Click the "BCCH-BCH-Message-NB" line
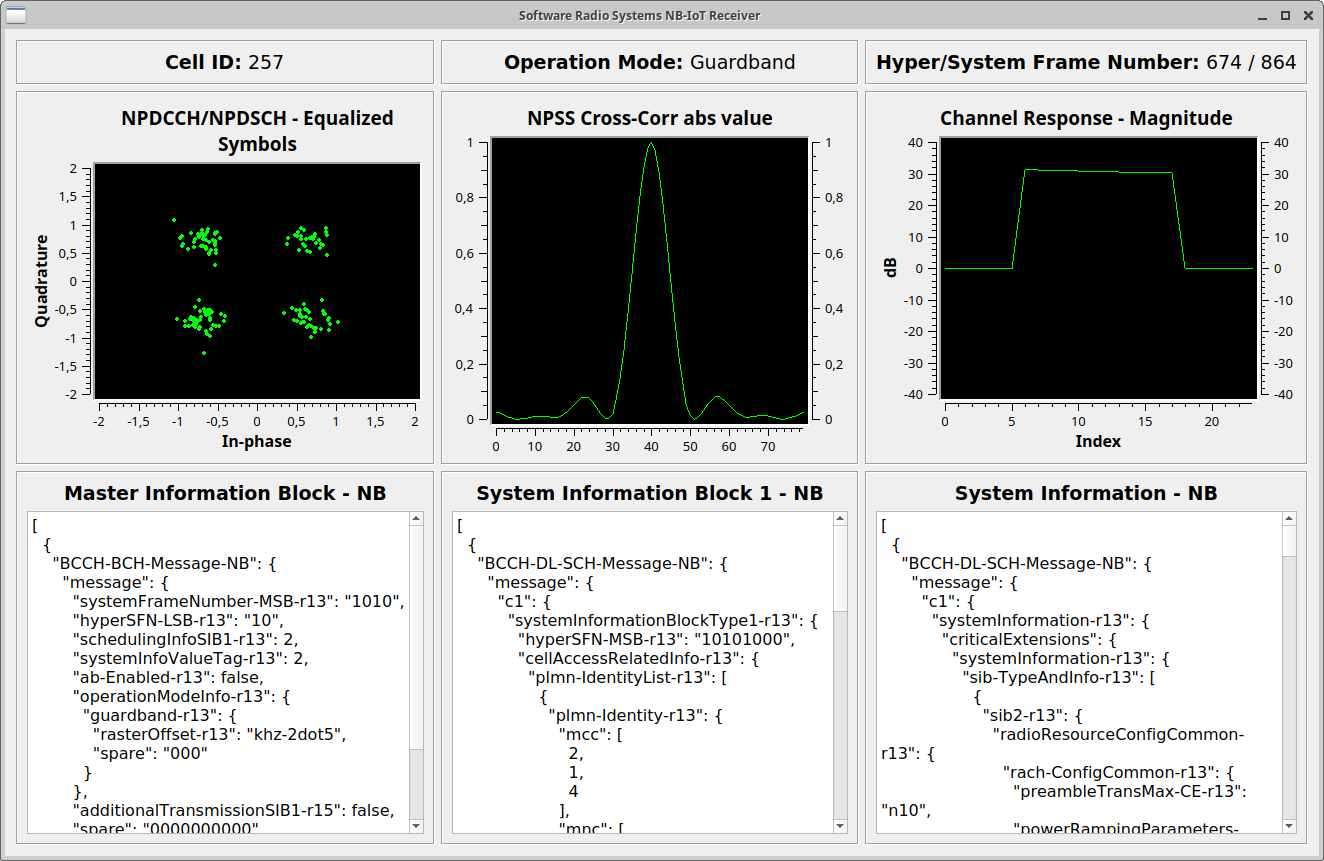The image size is (1324, 861). pos(163,563)
